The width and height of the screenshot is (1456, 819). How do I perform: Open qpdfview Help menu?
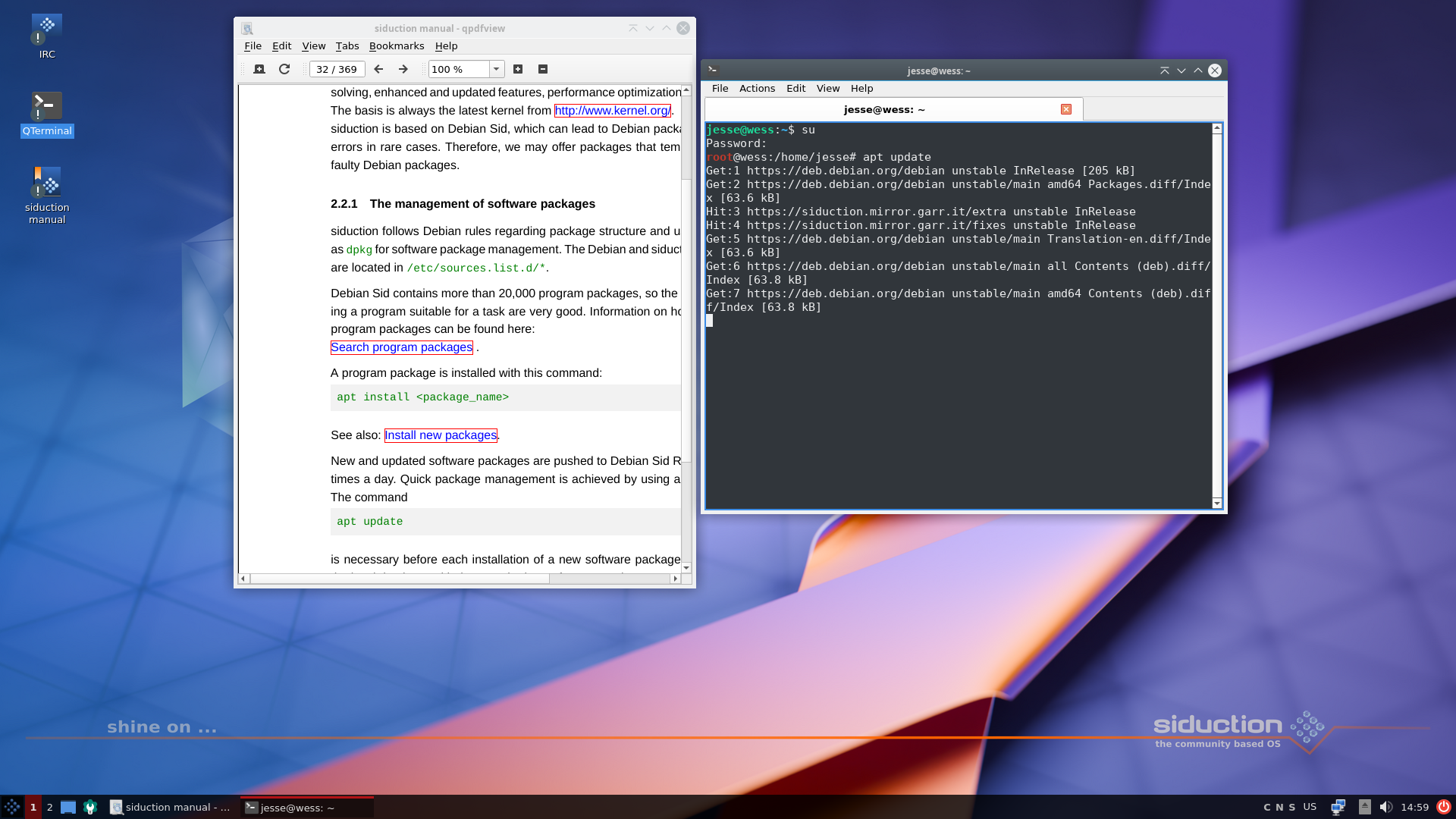(x=446, y=46)
